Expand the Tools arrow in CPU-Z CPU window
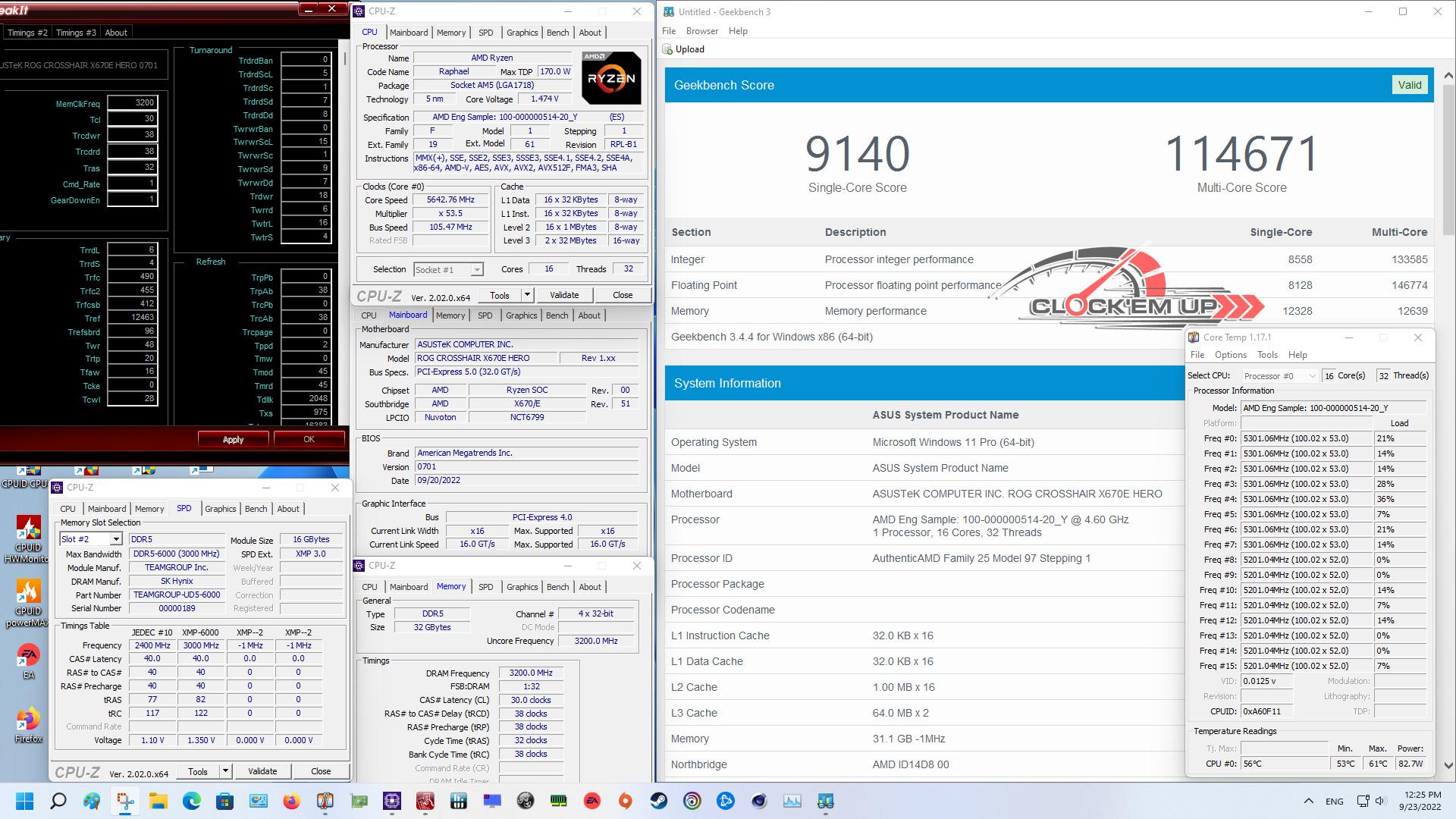This screenshot has width=1456, height=819. (527, 295)
